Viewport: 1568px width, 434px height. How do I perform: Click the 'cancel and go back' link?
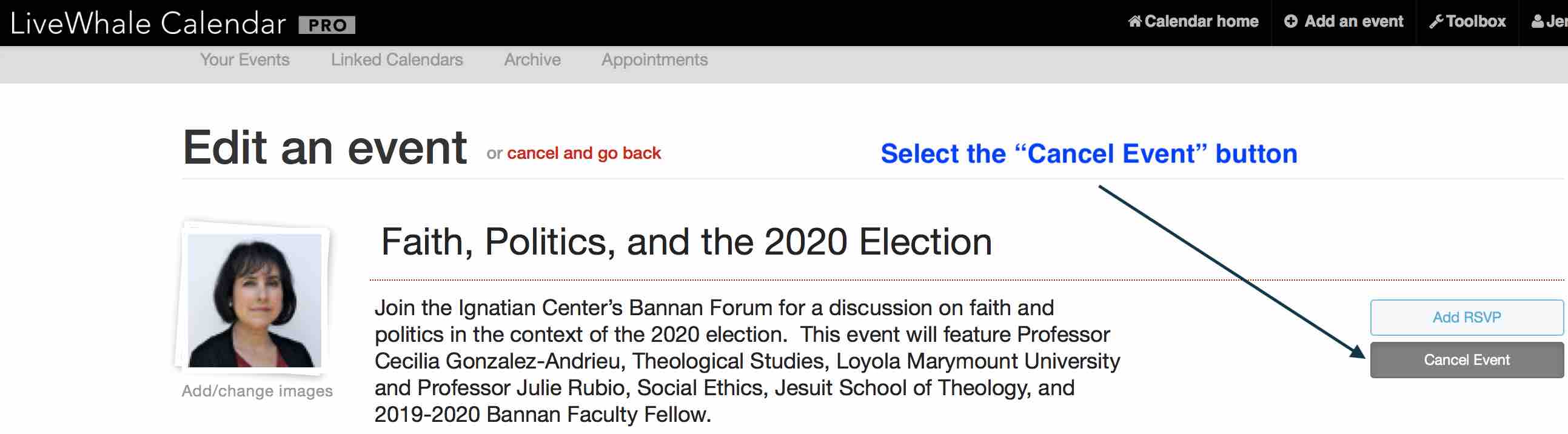[583, 153]
